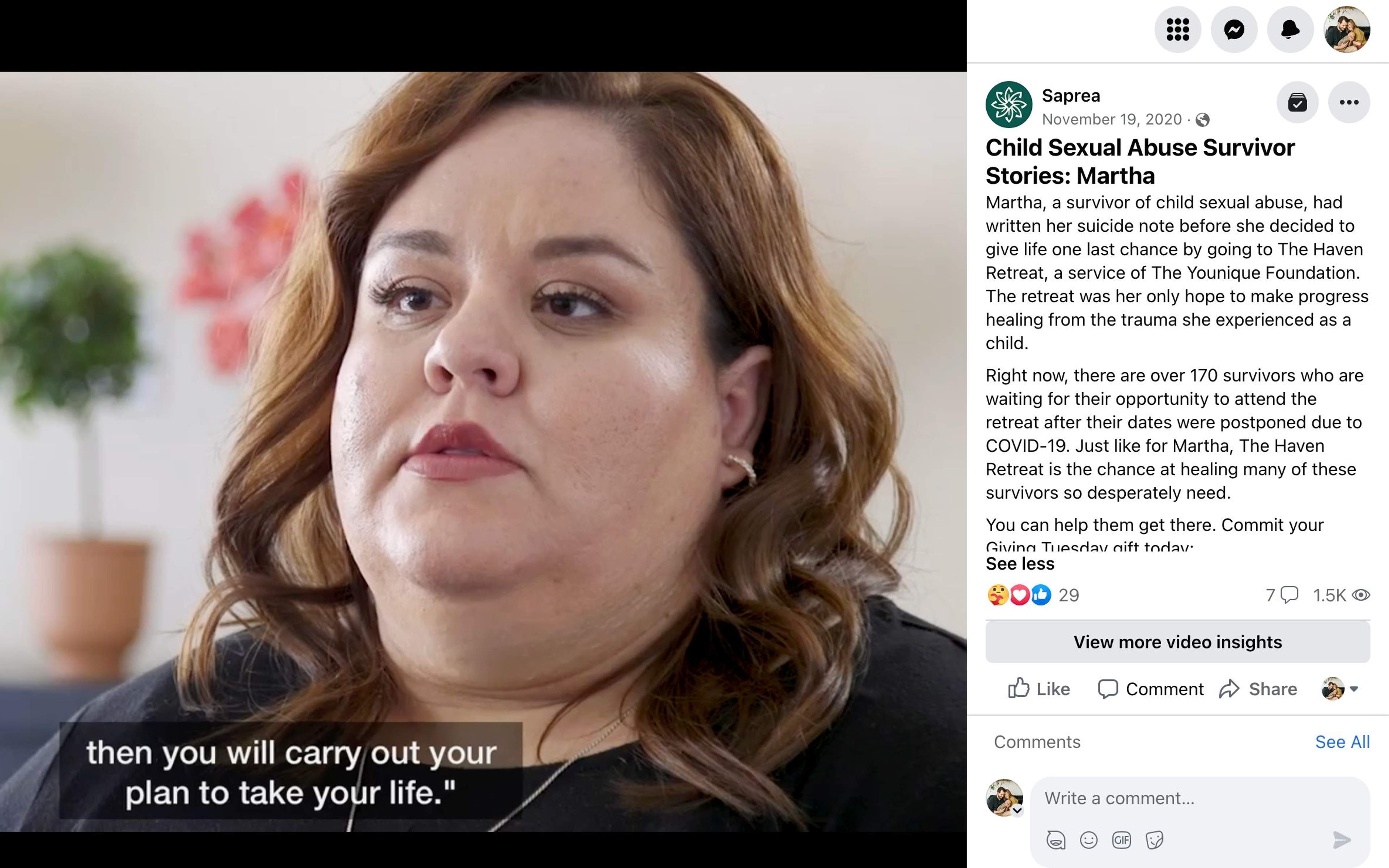The height and width of the screenshot is (868, 1389).
Task: Open the three-dot post options menu
Action: [x=1349, y=102]
